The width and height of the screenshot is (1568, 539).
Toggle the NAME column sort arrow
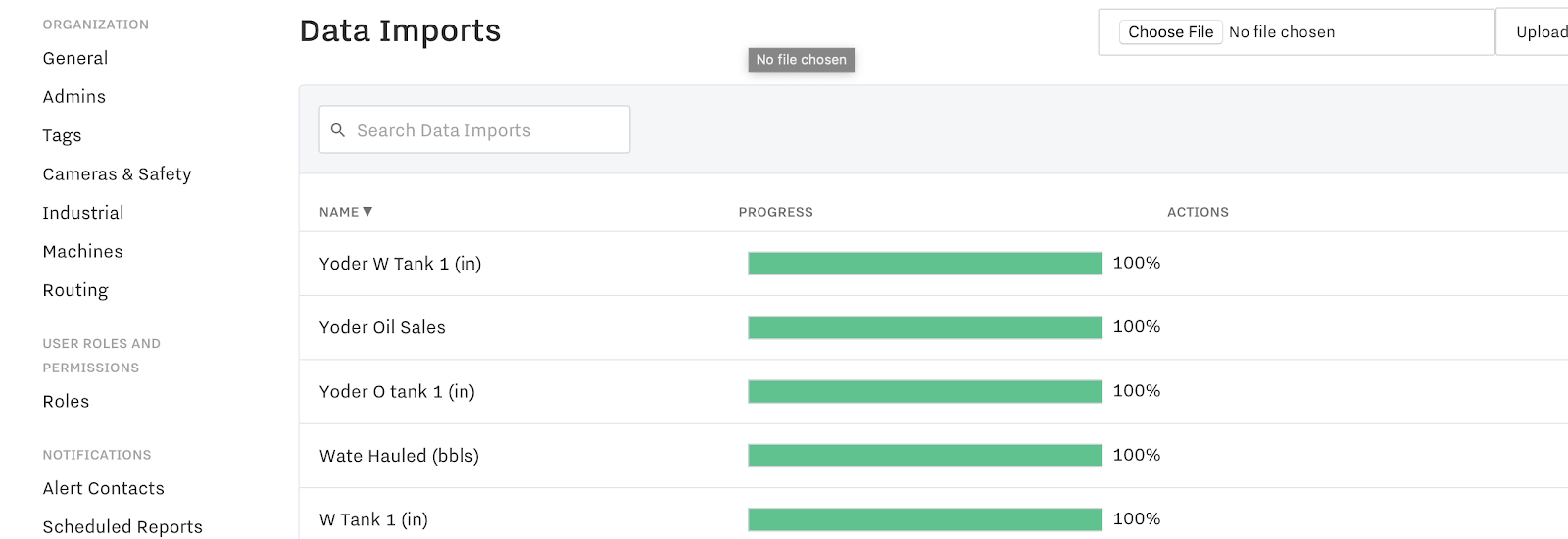click(x=367, y=212)
